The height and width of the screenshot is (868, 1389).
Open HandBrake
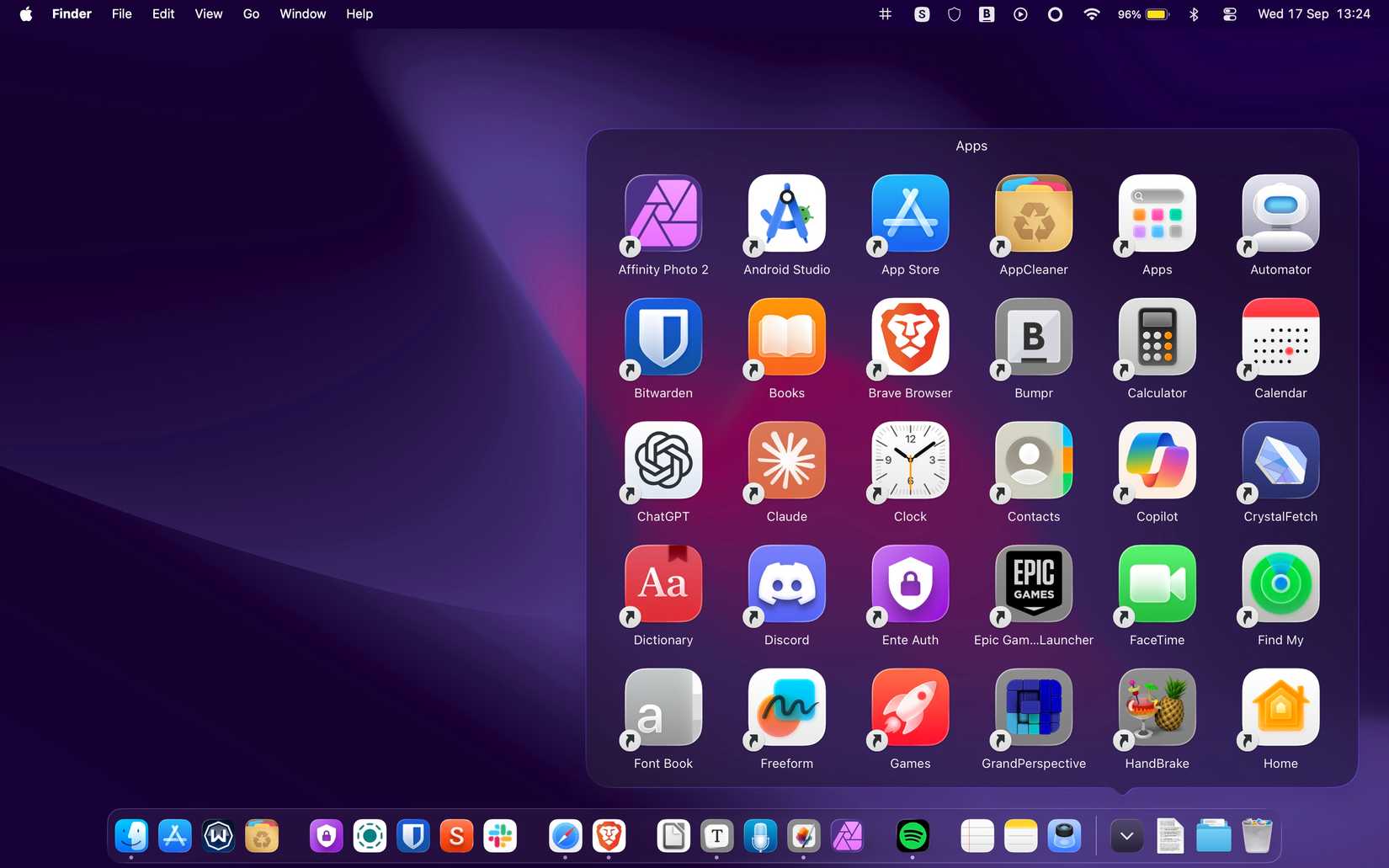click(1157, 707)
